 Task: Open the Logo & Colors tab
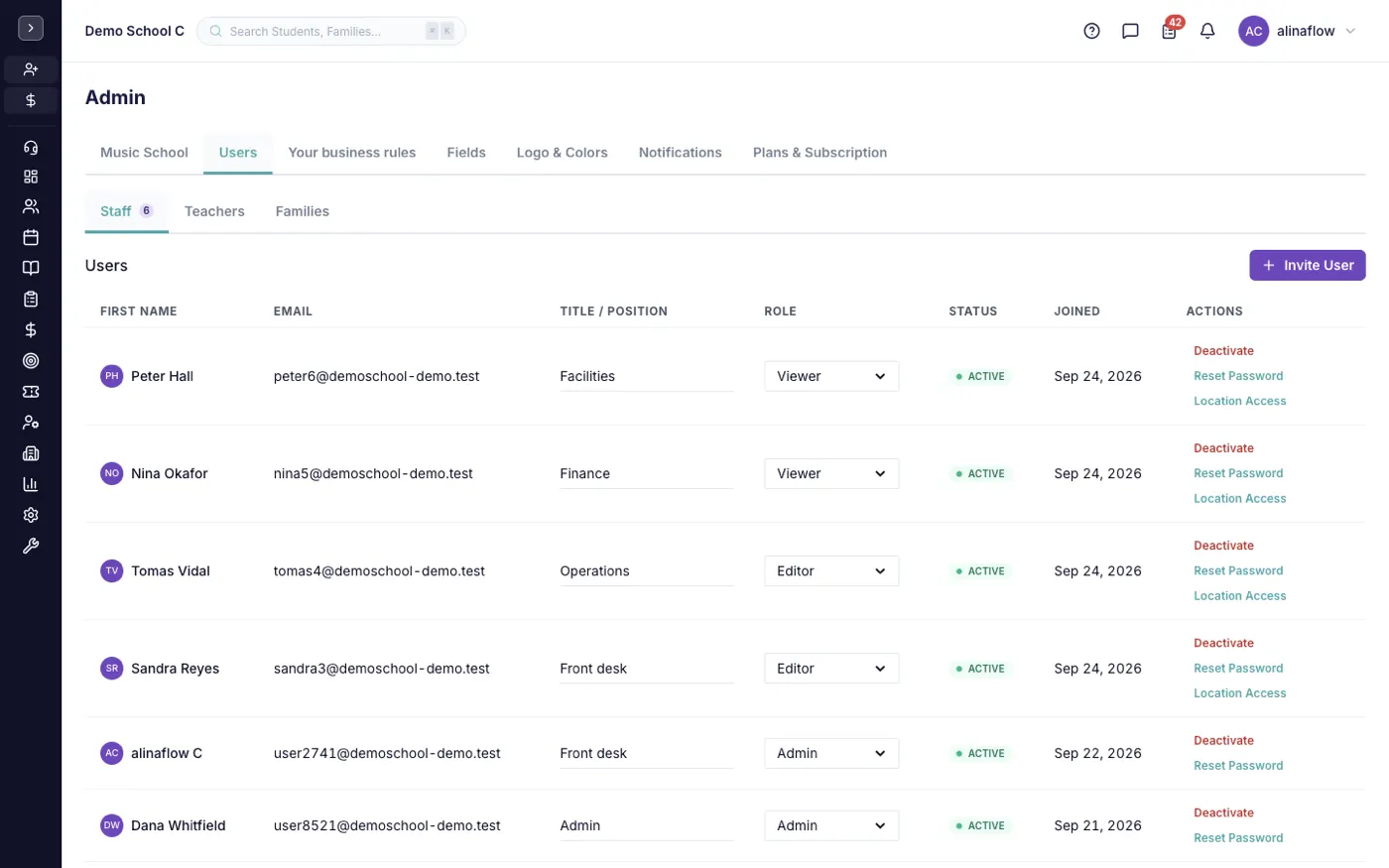[562, 152]
